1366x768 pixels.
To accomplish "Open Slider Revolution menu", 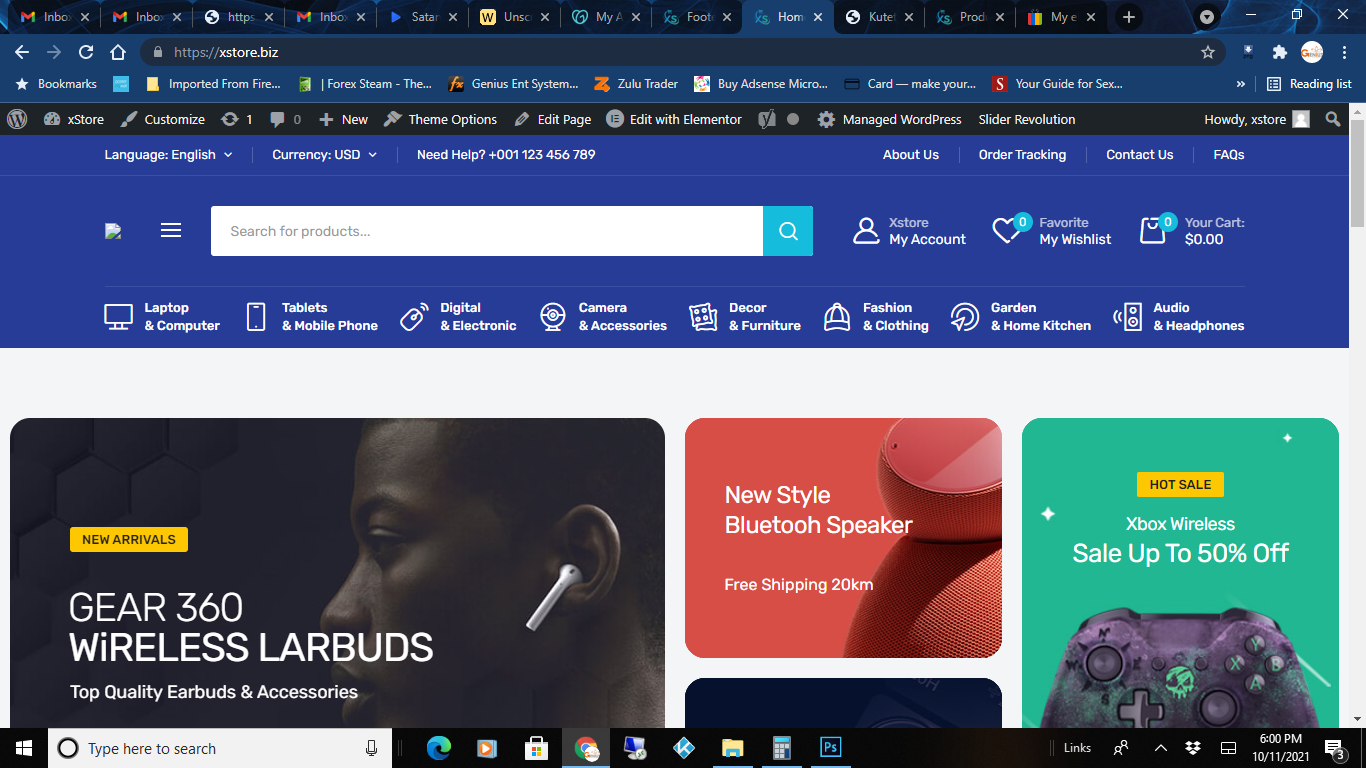I will pyautogui.click(x=1027, y=119).
